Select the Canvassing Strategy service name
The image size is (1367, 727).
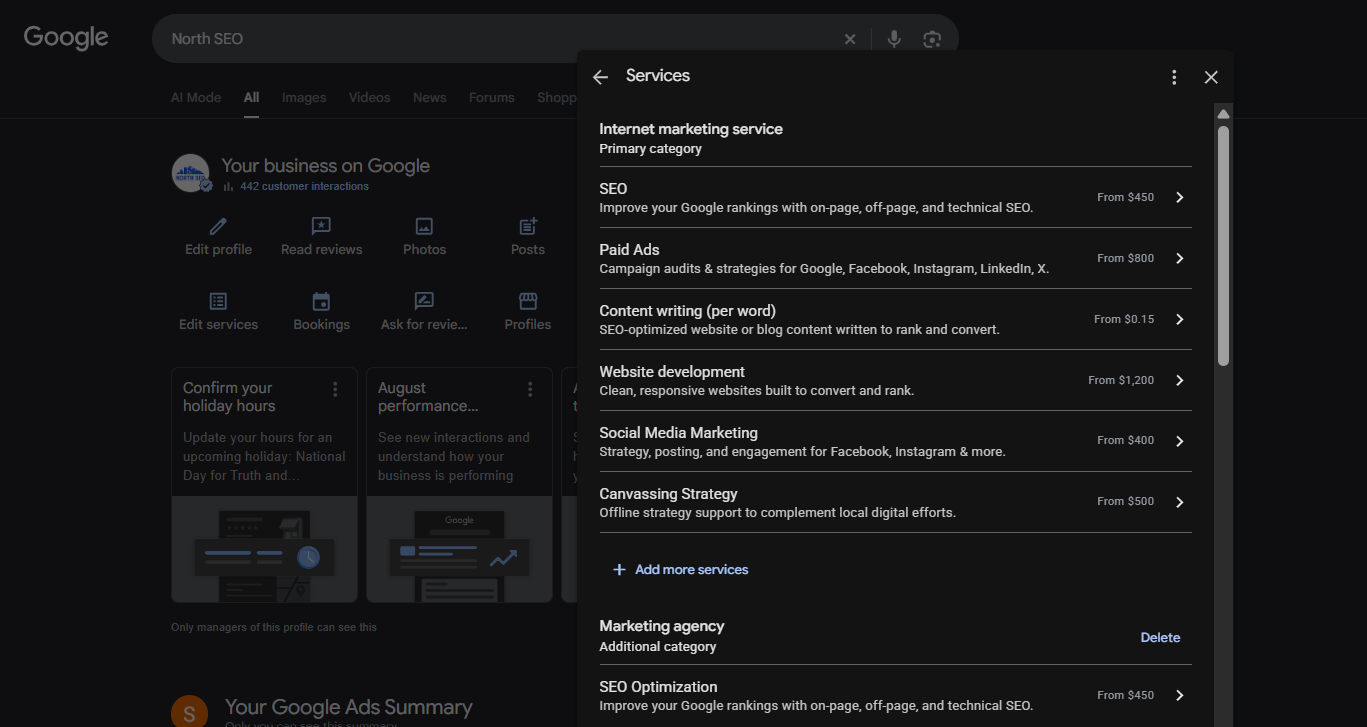point(668,493)
